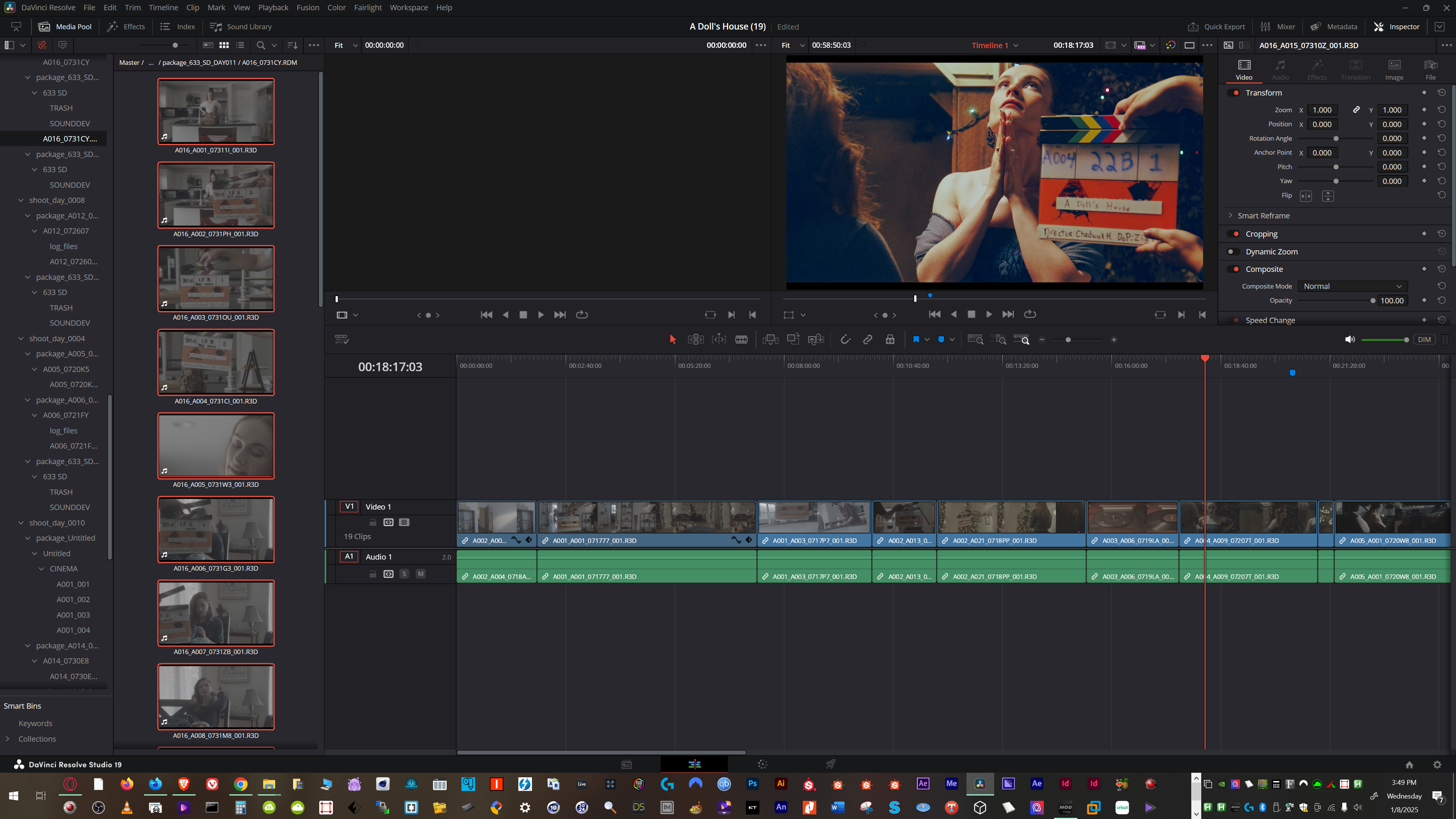
Task: Lock Video 1 track padlock
Action: tap(372, 522)
